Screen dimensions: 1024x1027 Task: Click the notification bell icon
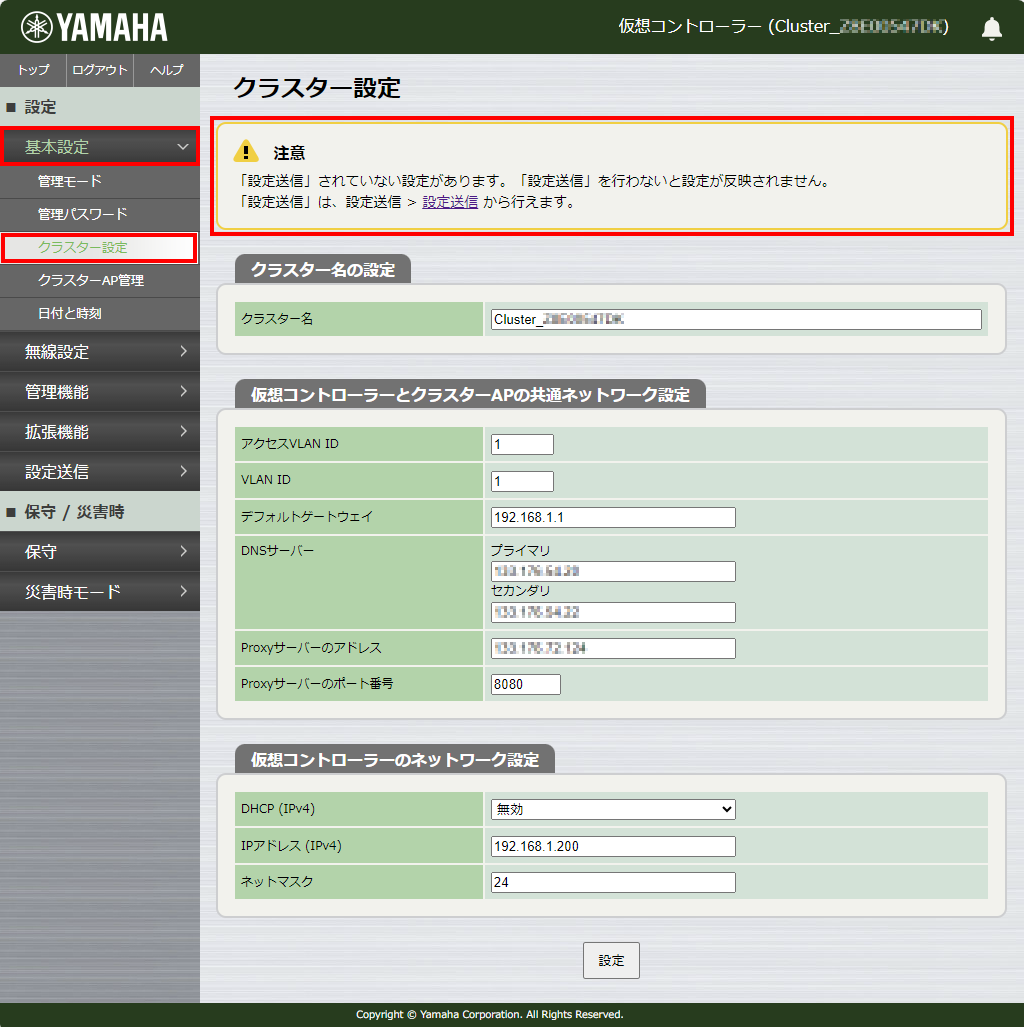(991, 28)
